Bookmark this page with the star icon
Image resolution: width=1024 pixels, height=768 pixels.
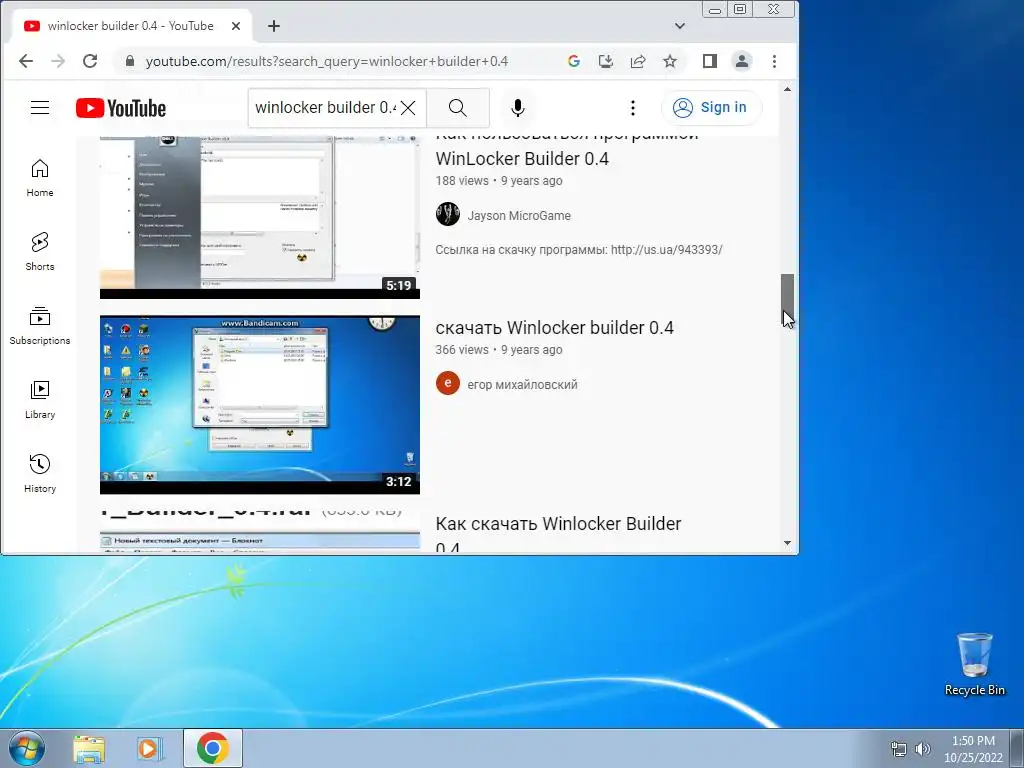coord(670,61)
